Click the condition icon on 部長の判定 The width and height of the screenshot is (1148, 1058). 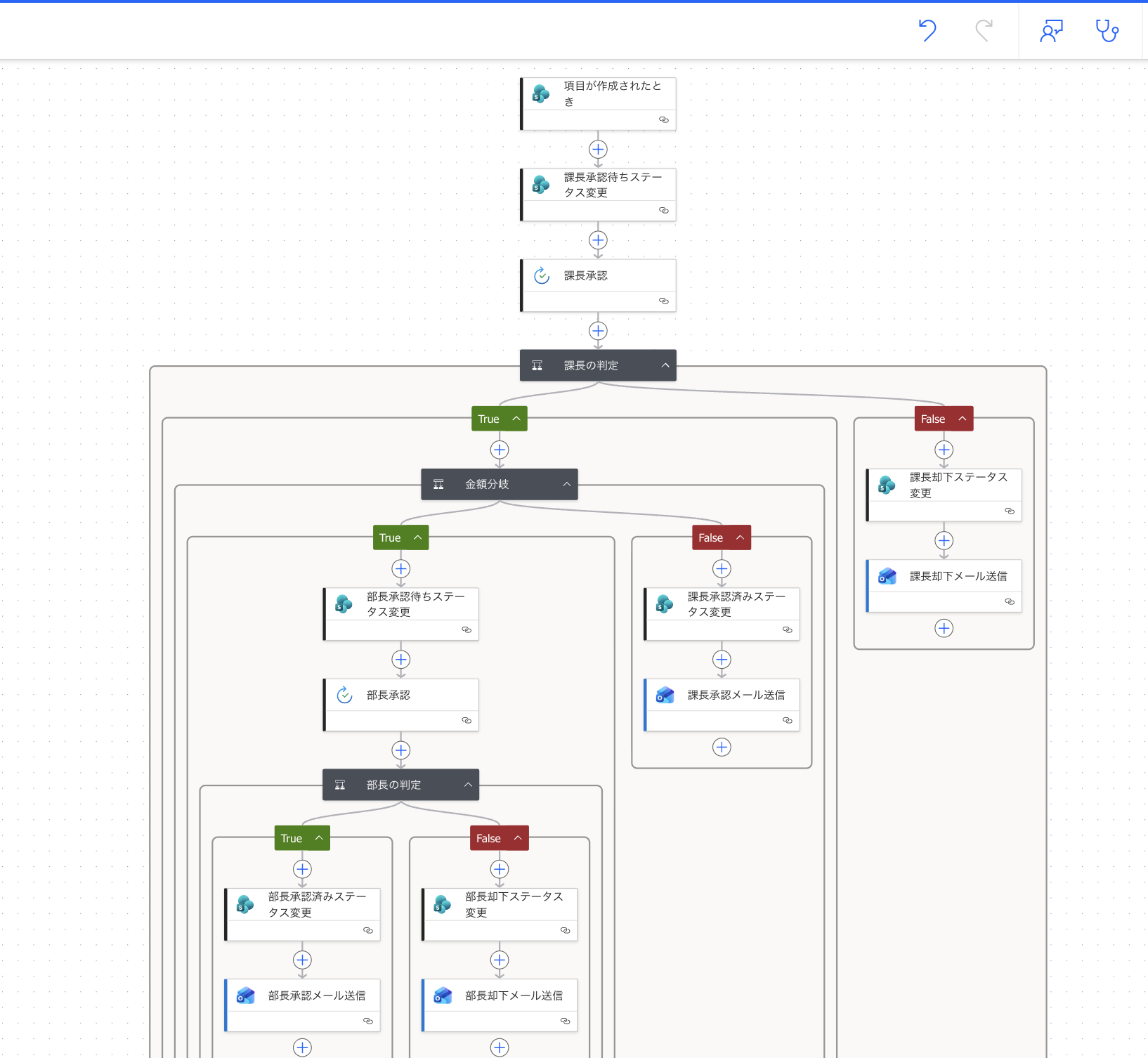[x=340, y=785]
